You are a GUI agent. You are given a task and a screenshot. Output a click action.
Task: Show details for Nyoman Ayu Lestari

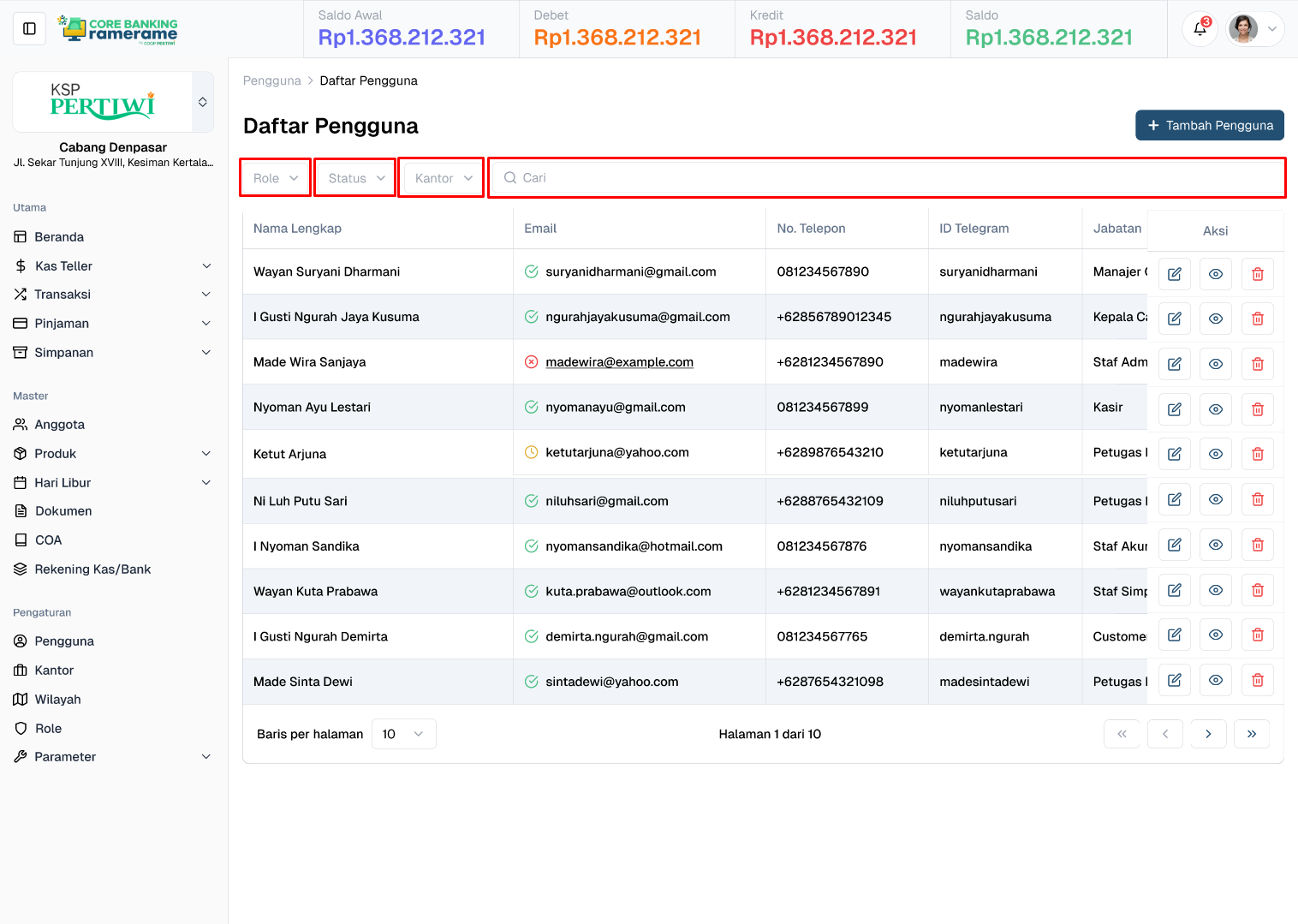[1215, 409]
